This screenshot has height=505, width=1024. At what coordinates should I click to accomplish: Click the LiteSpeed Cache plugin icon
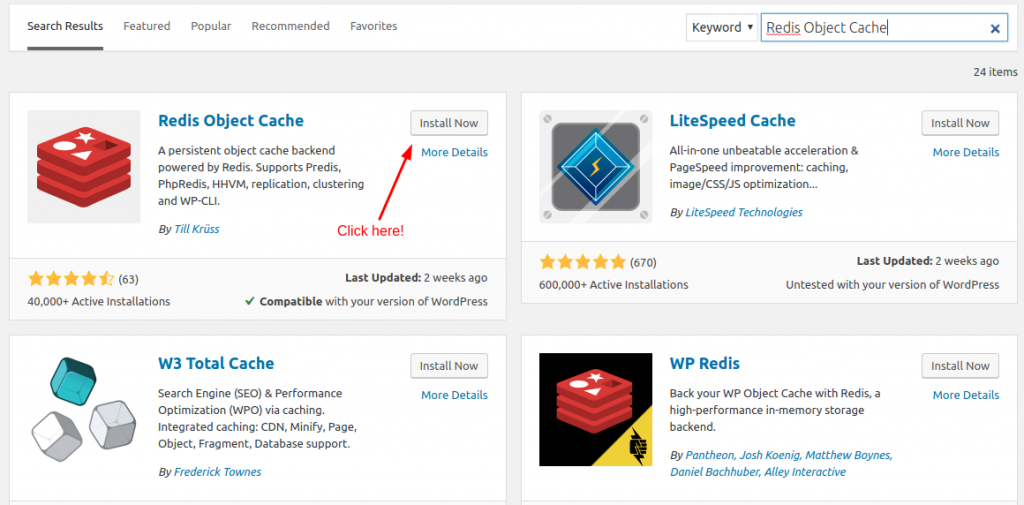point(595,166)
